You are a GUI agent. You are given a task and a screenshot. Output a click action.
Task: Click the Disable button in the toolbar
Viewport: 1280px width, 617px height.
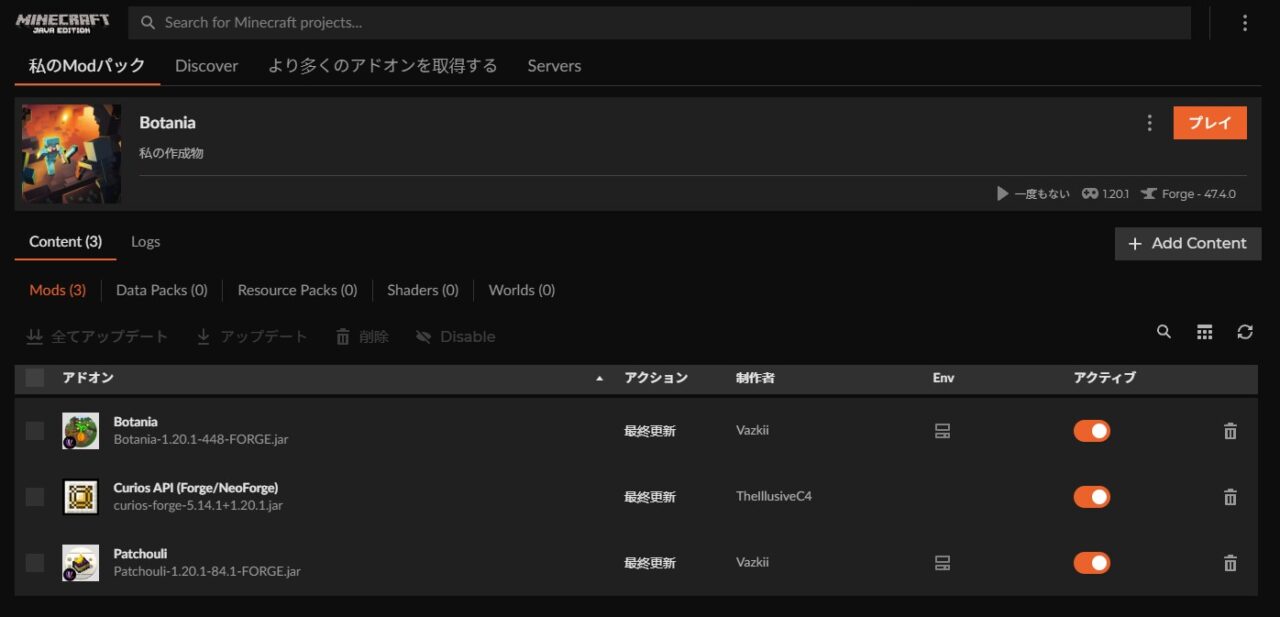[455, 337]
